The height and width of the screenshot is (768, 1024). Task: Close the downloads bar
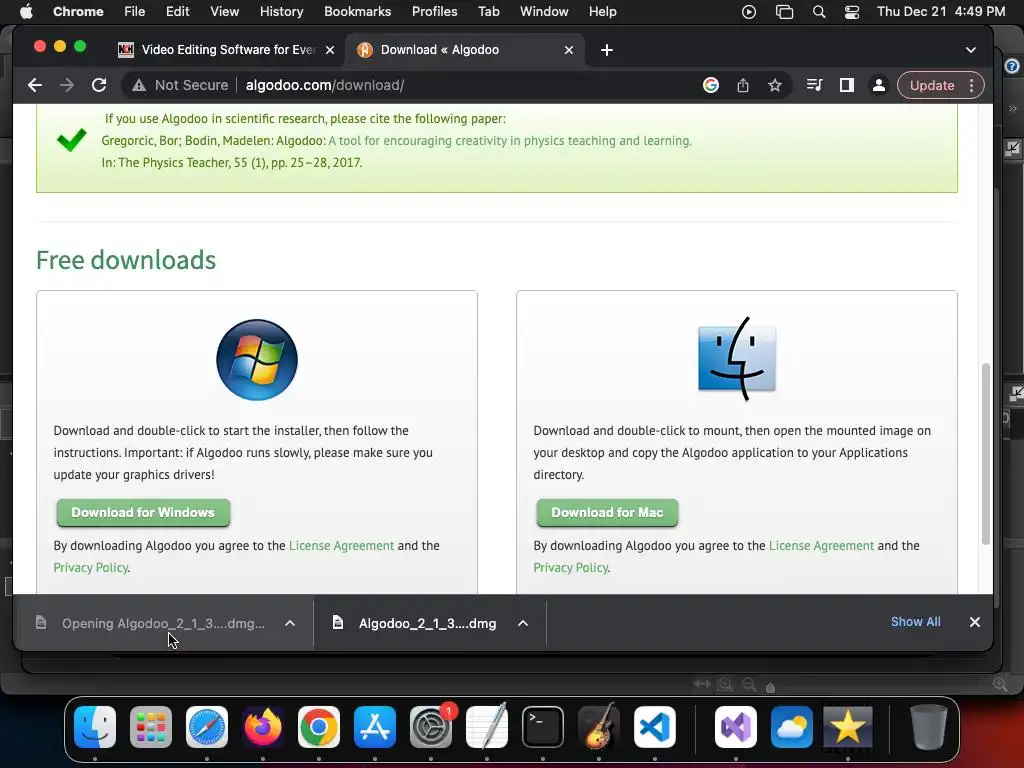point(974,622)
